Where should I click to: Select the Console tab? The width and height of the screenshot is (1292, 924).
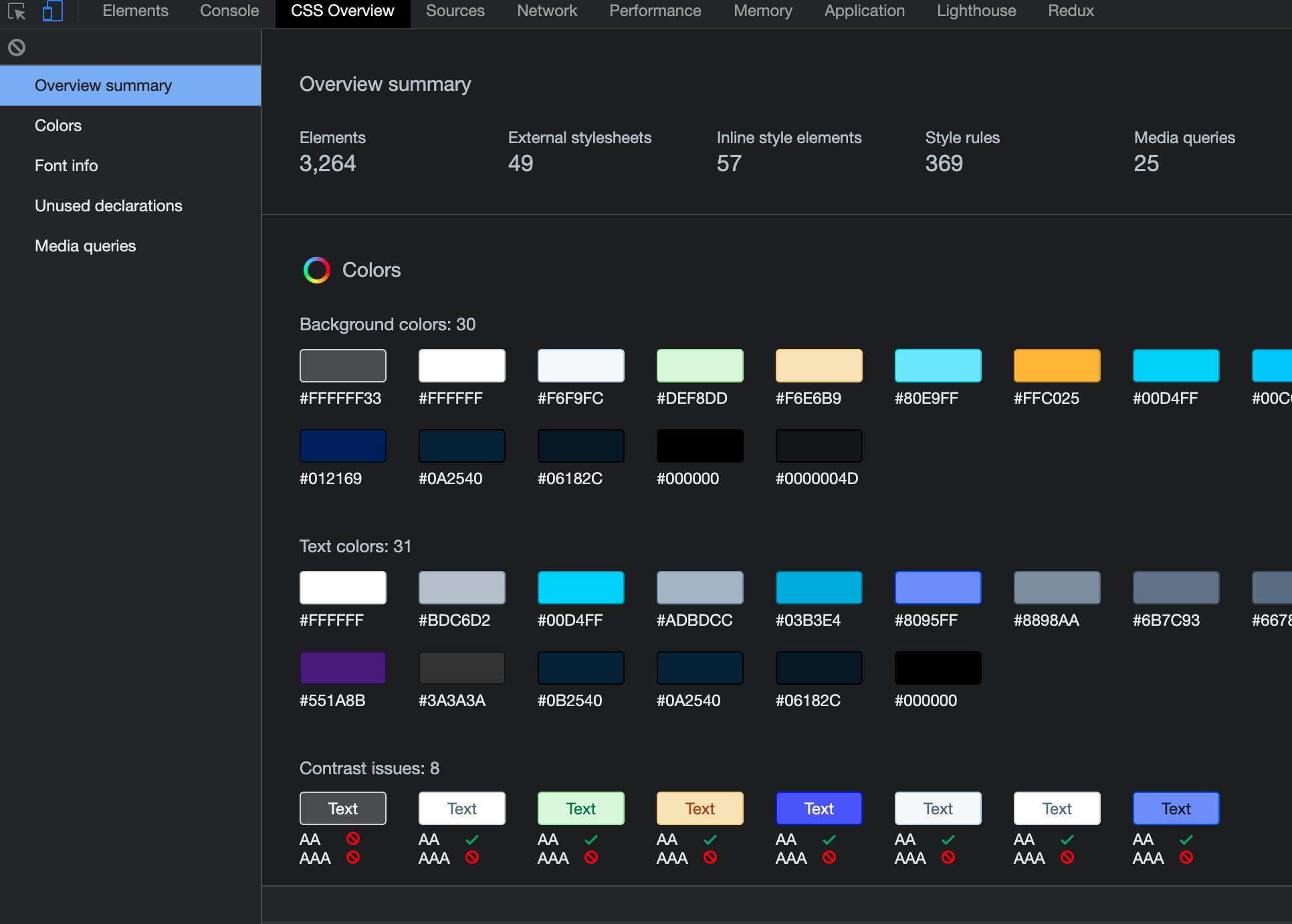228,11
